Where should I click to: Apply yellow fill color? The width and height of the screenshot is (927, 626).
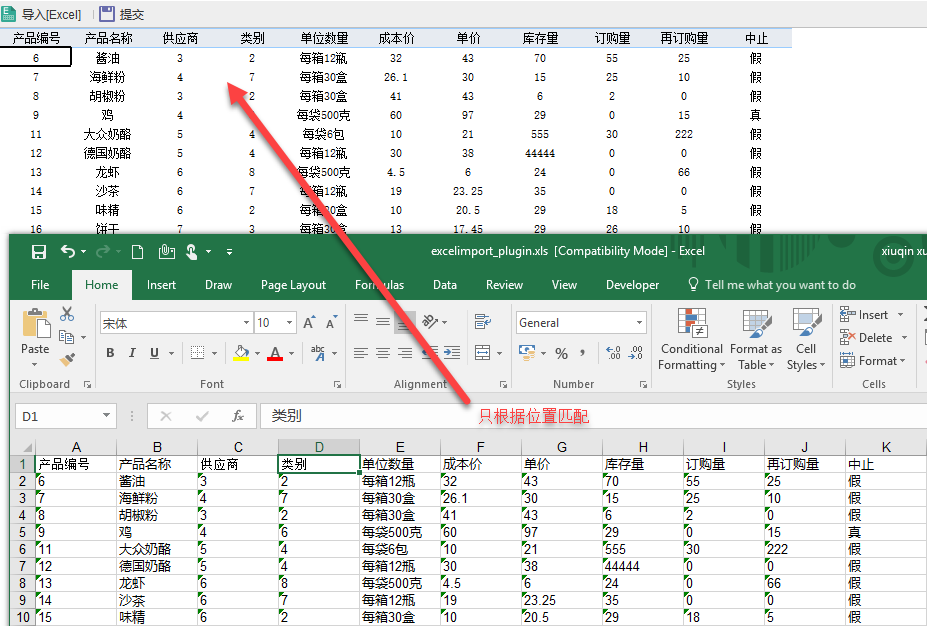(x=241, y=353)
